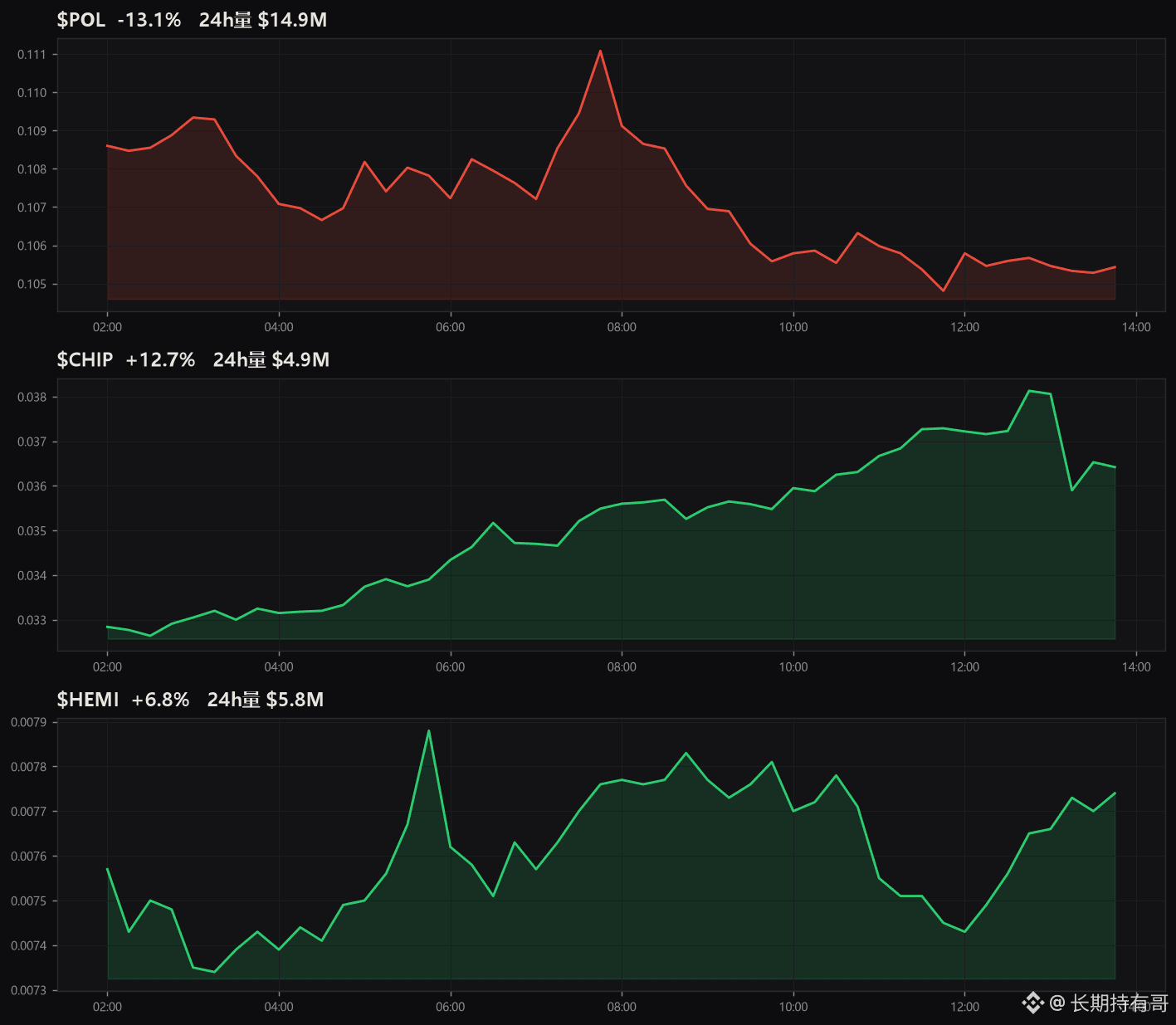Click the 0.106 price axis label
This screenshot has height=1025, width=1176.
[x=32, y=246]
